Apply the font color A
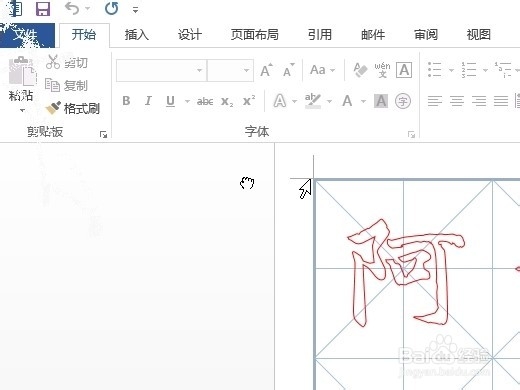 [x=347, y=101]
